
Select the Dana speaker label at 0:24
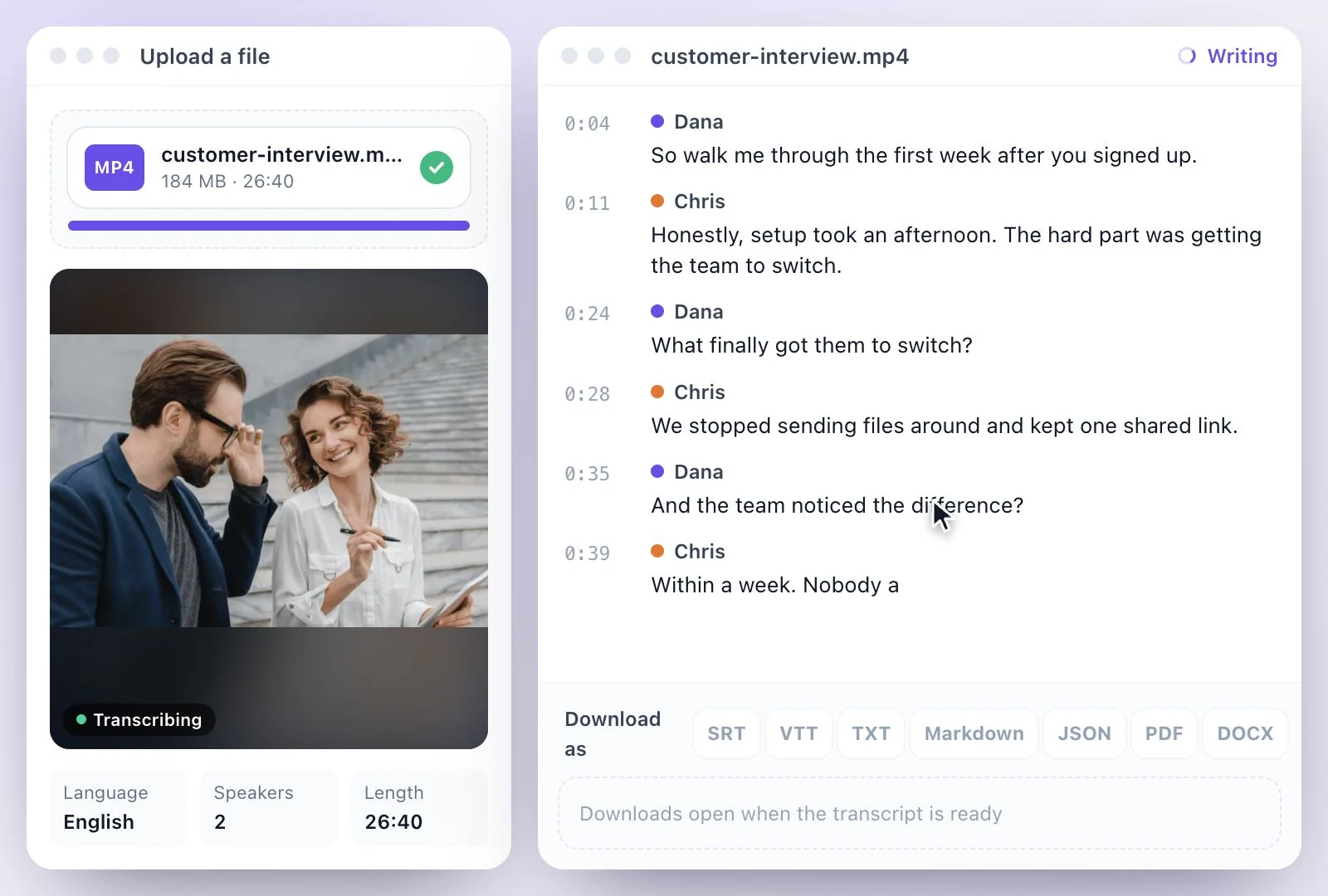[687, 312]
